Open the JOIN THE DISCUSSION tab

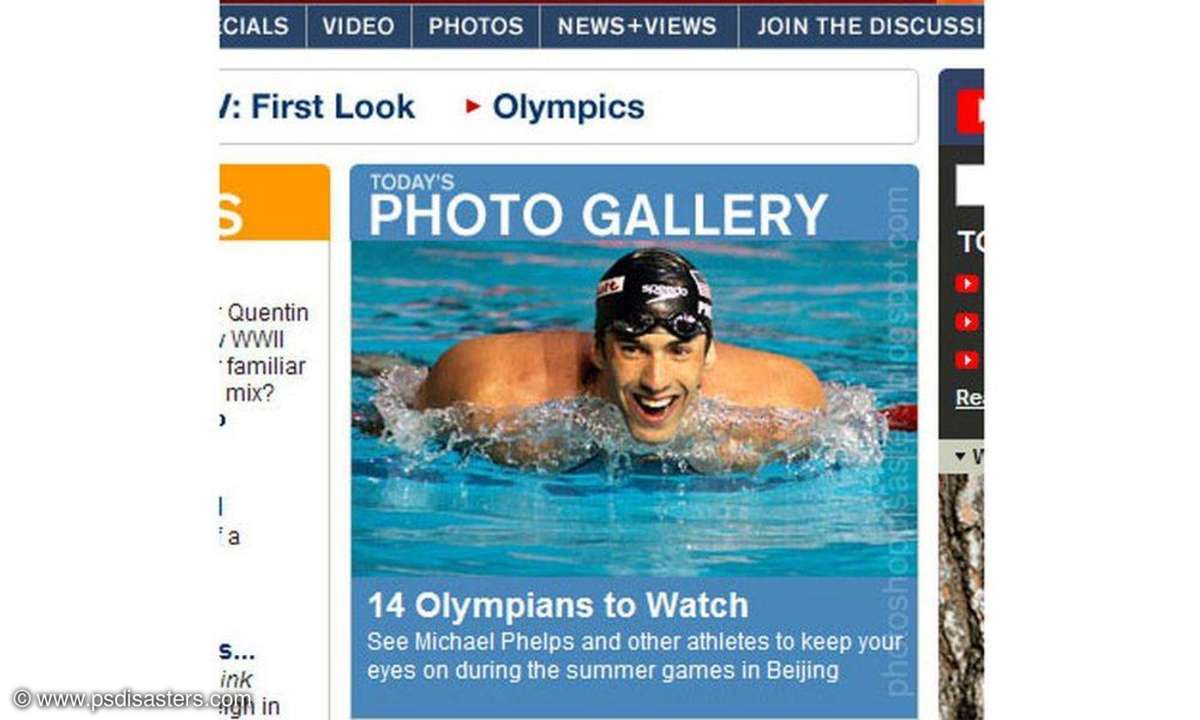pos(862,26)
